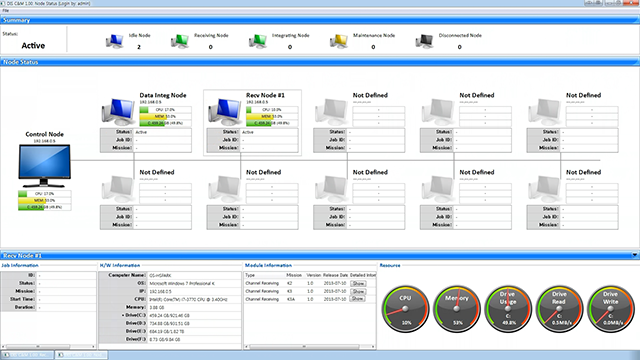The image size is (640, 360).
Task: Click the Idle Node count 2
Action: 139,47
